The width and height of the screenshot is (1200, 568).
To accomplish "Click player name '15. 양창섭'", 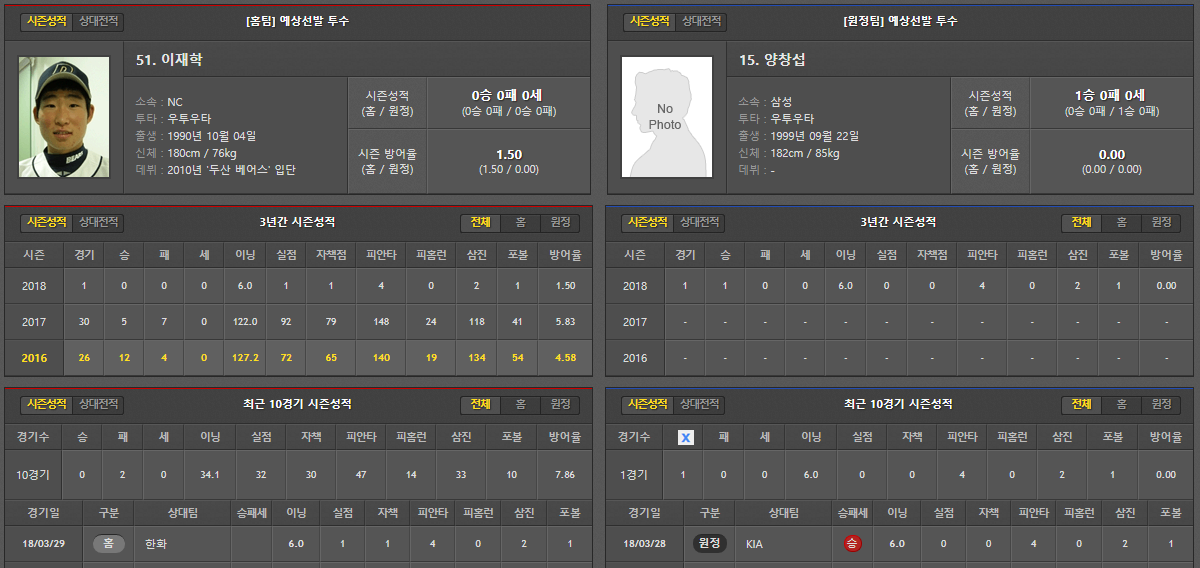I will [772, 60].
